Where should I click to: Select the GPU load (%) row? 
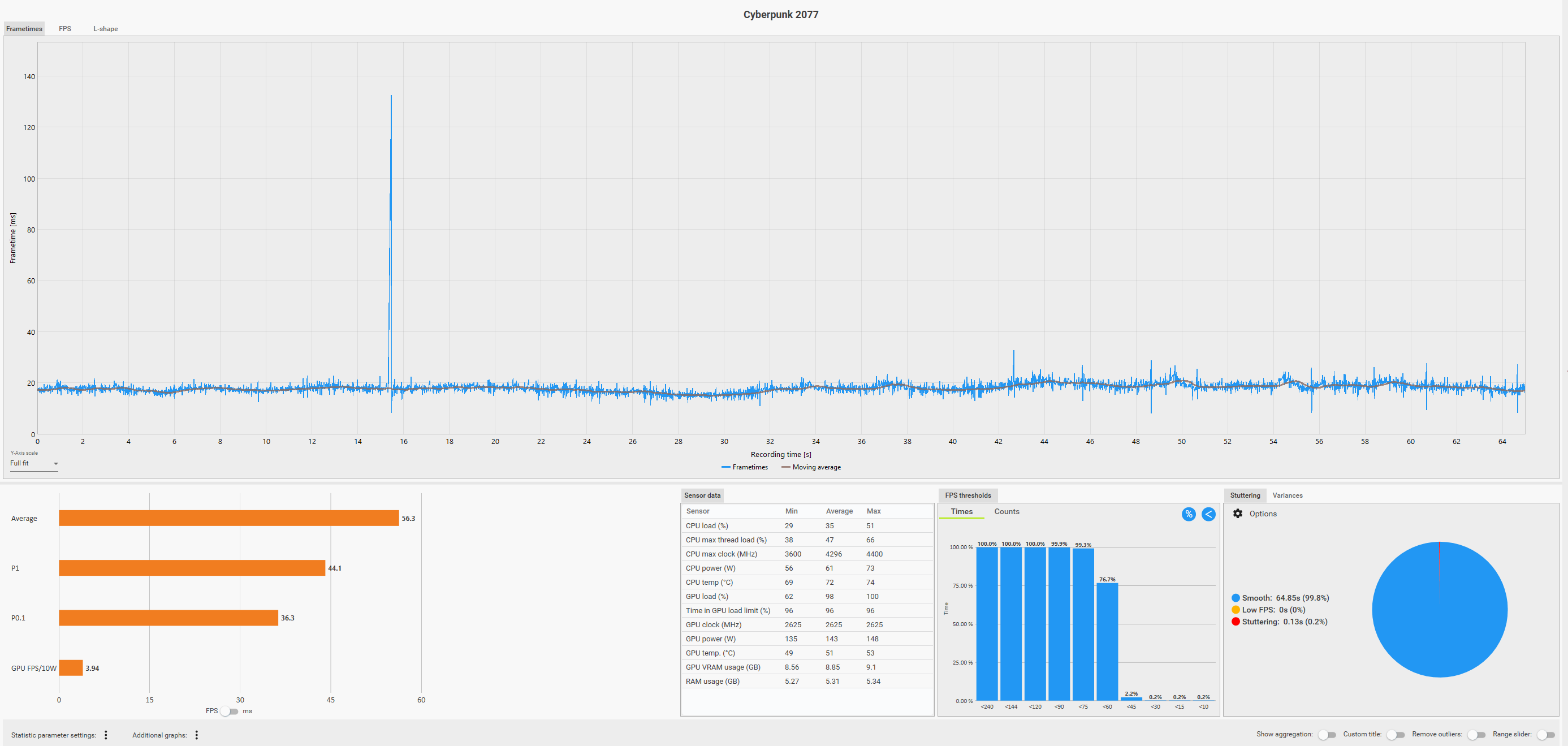pos(807,596)
